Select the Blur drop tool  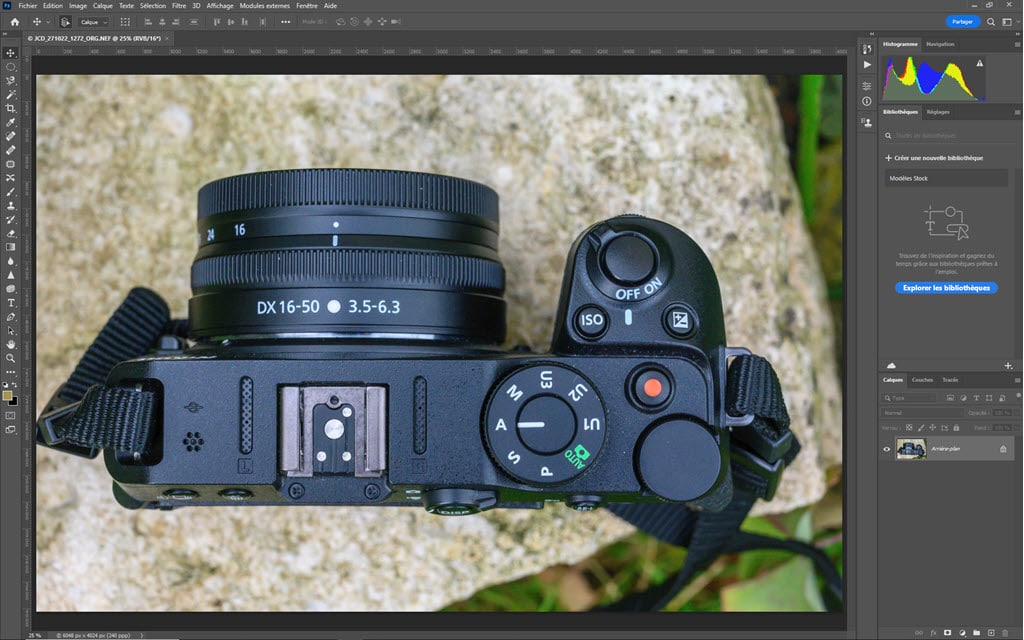pyautogui.click(x=11, y=261)
